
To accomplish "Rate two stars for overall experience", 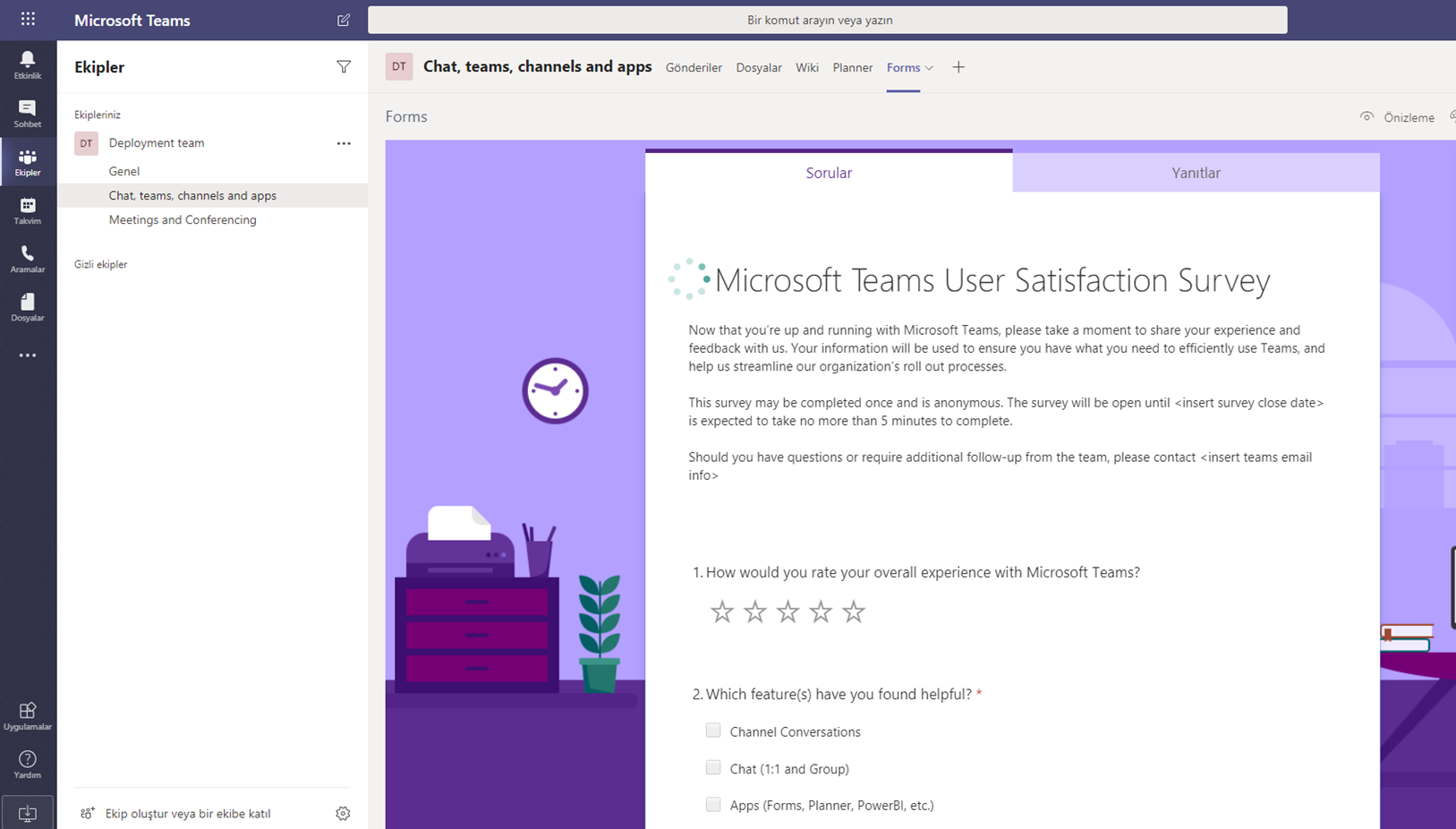I will tap(755, 611).
